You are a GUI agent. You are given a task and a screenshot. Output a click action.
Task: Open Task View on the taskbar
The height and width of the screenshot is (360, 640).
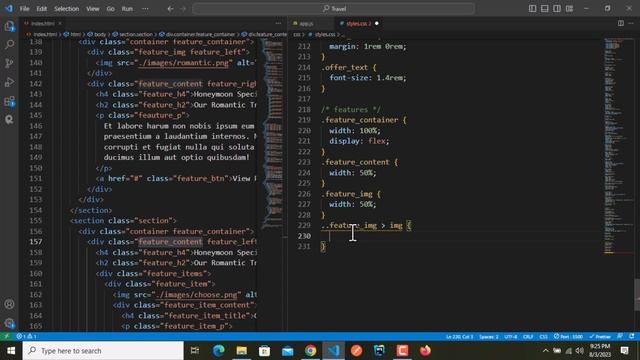pyautogui.click(x=195, y=351)
